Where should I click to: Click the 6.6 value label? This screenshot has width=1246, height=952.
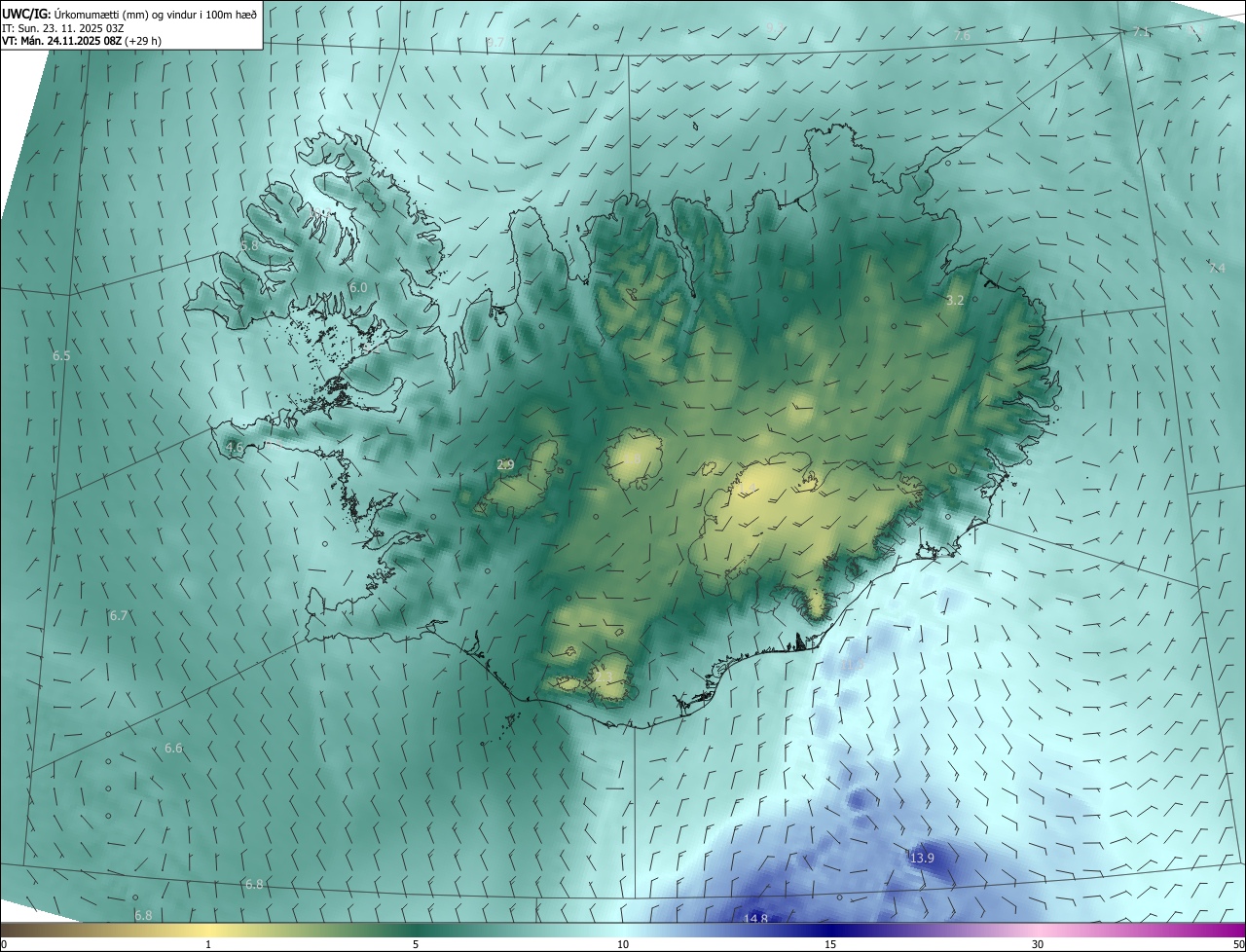[x=173, y=749]
